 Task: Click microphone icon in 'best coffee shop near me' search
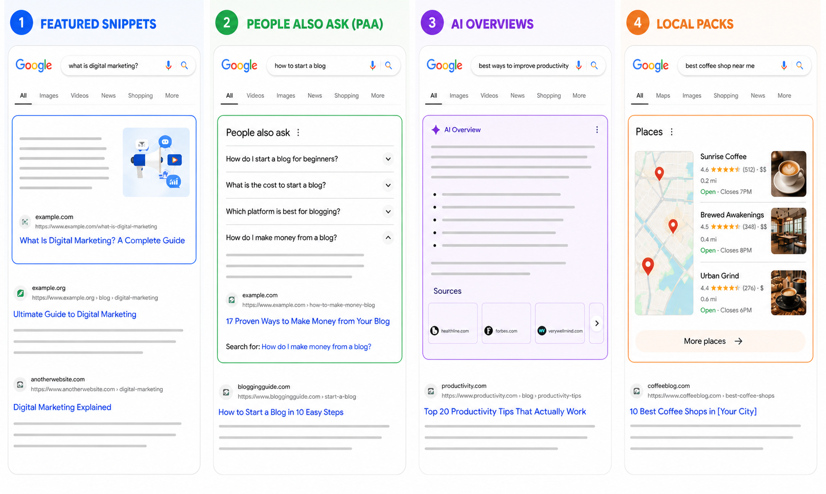point(784,65)
